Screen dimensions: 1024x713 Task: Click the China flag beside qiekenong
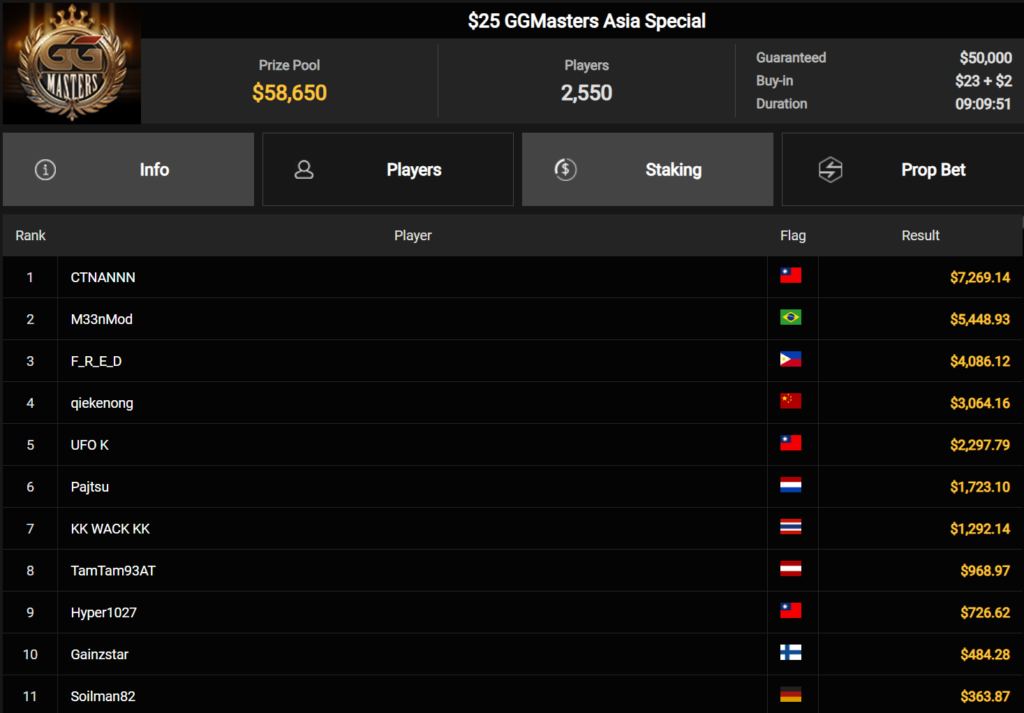790,402
